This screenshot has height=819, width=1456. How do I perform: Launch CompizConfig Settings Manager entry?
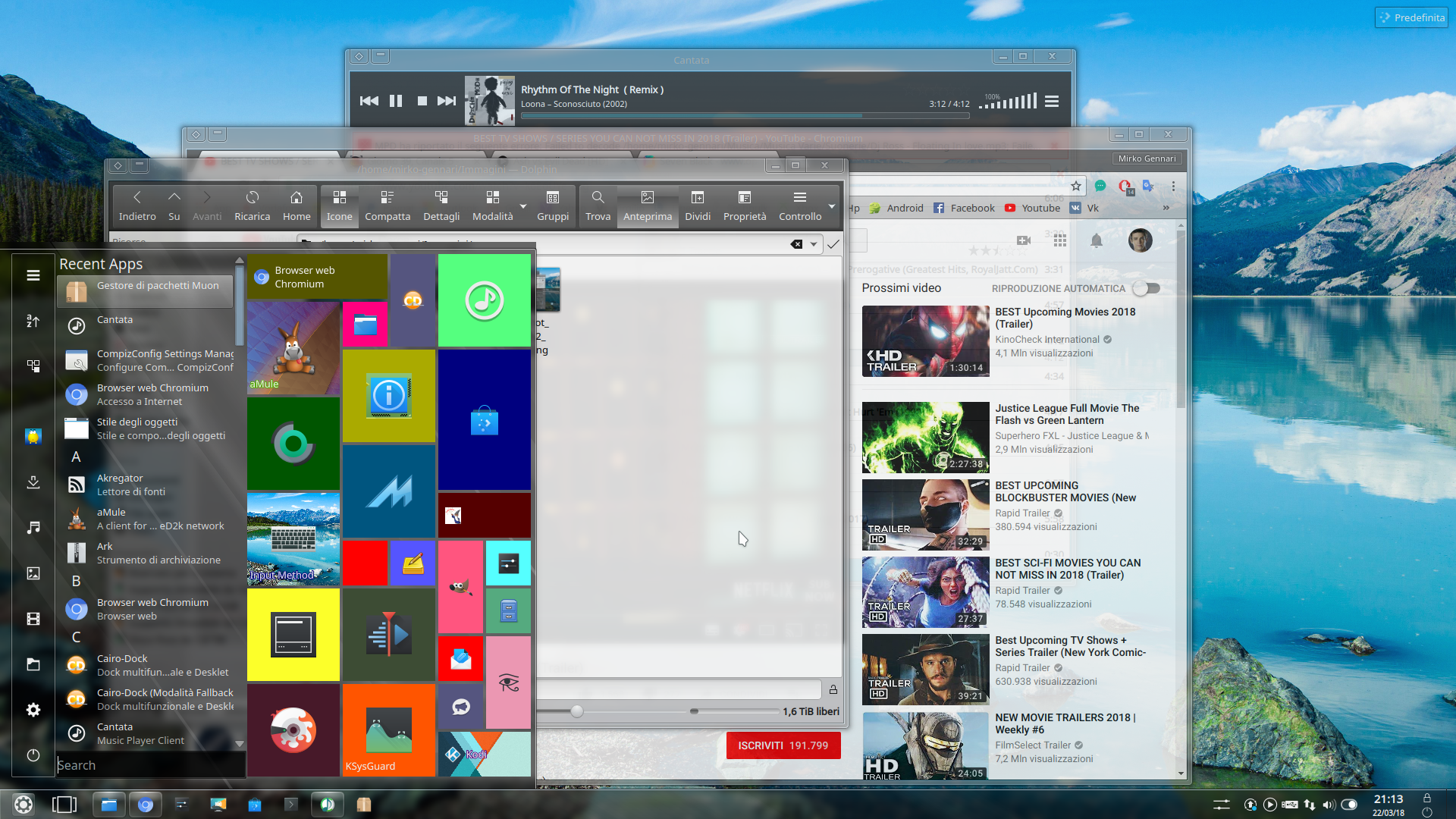[x=145, y=360]
